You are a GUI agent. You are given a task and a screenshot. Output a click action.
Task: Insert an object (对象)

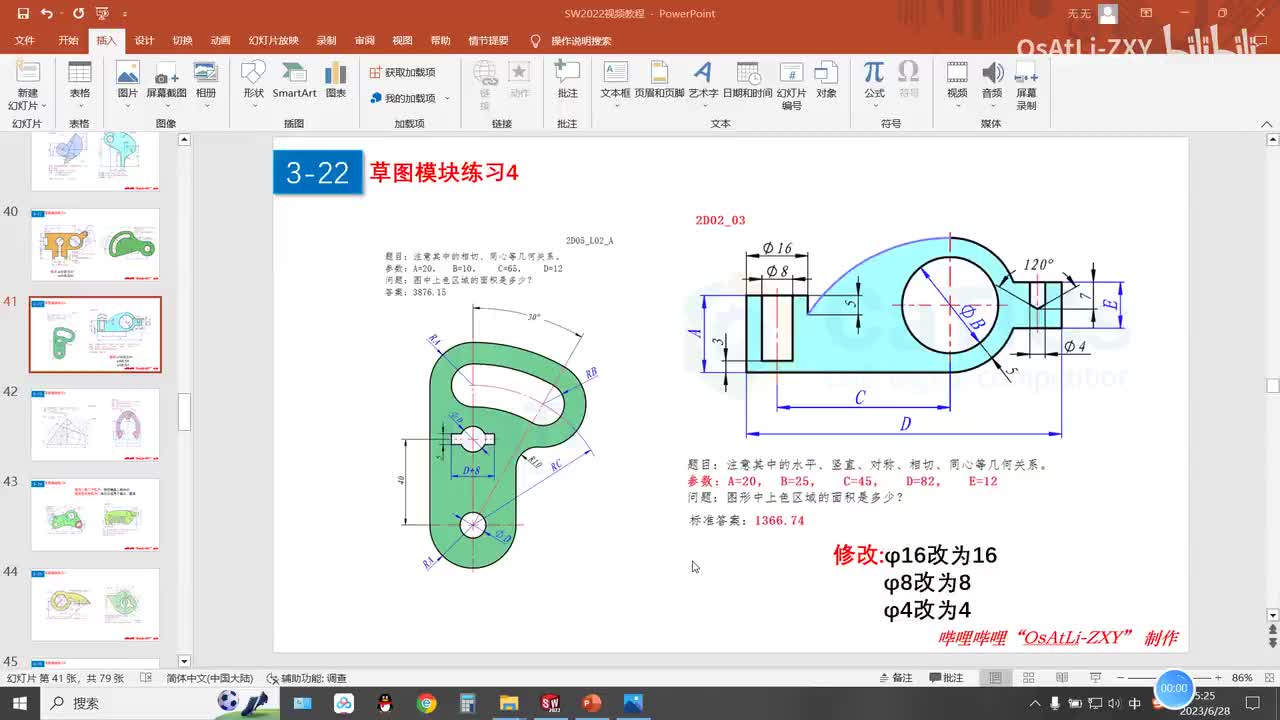point(826,81)
